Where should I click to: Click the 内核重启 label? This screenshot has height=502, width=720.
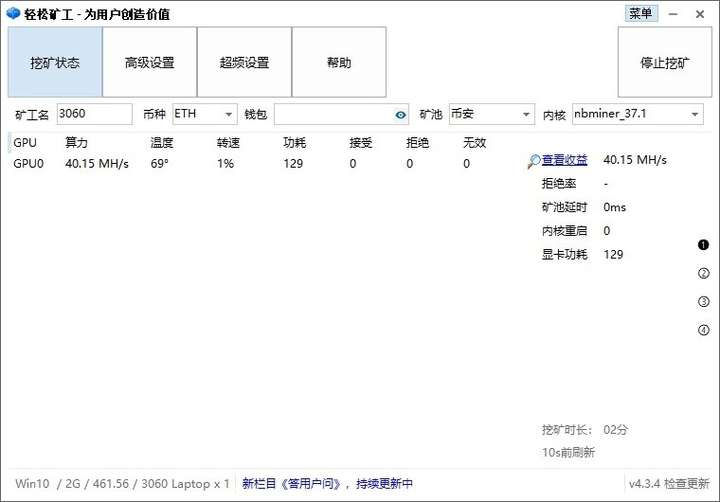point(564,231)
